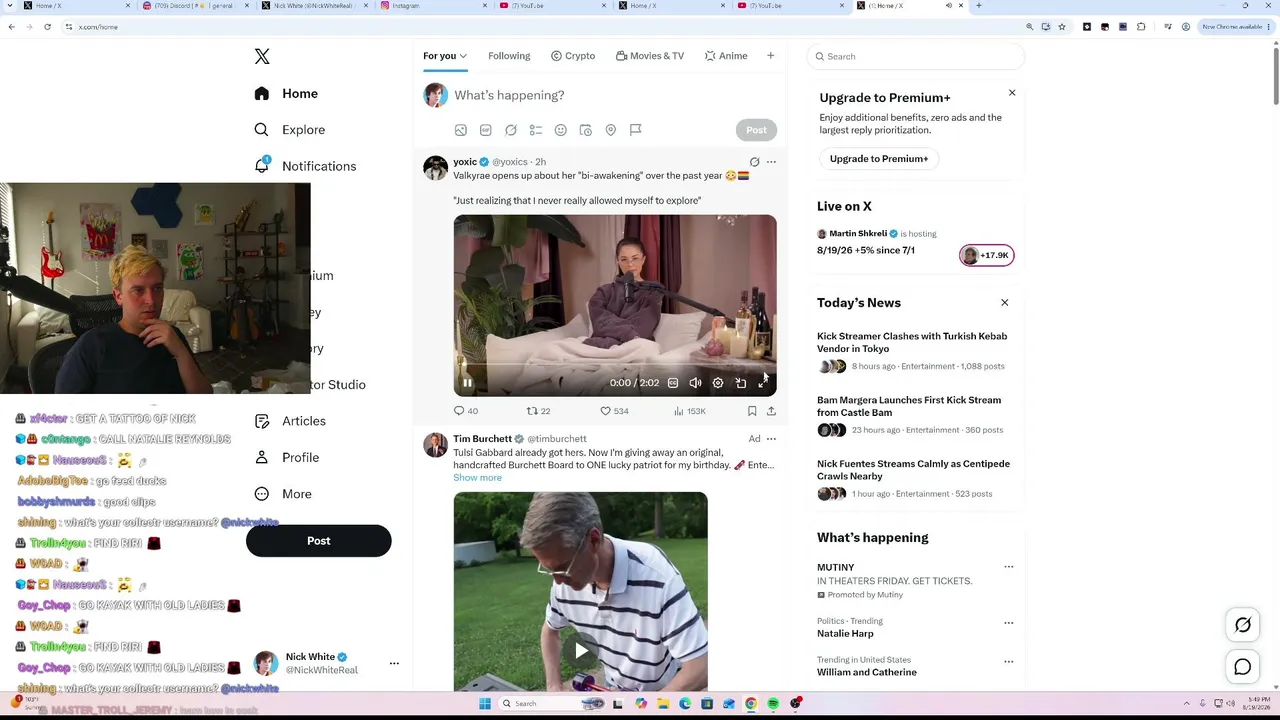Viewport: 1280px width, 720px height.
Task: Bookmark yoxic's post
Action: coord(752,411)
